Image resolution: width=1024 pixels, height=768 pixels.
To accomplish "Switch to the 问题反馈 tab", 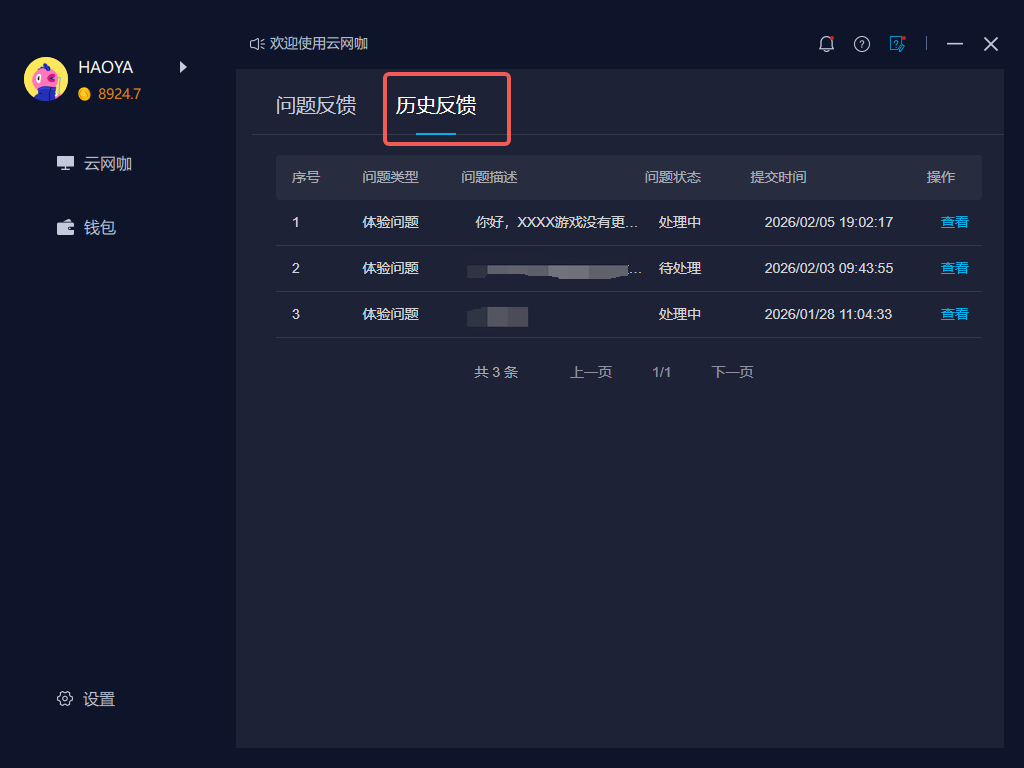I will (x=316, y=106).
